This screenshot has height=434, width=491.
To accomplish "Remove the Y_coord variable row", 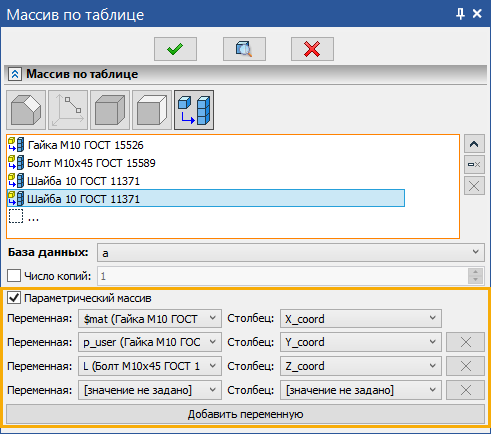I will 465,342.
